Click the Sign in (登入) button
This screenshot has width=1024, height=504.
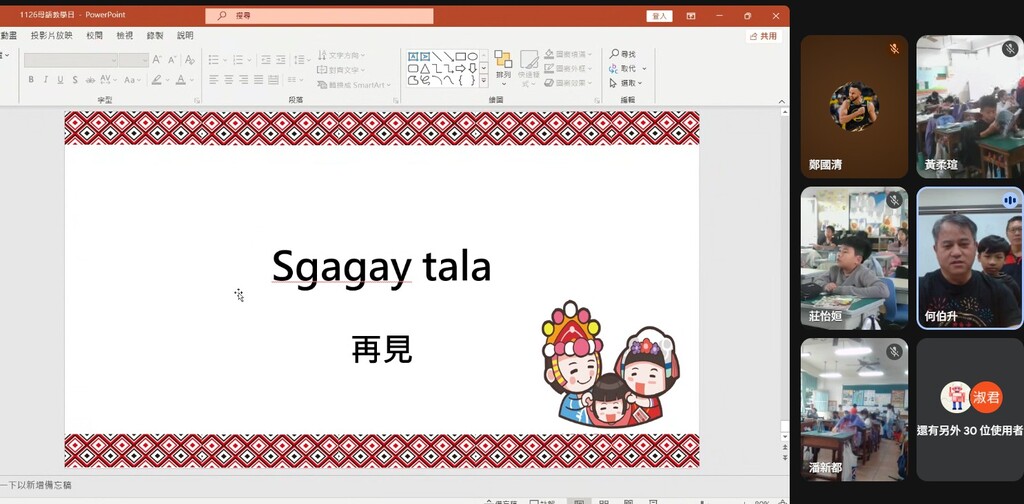coord(660,16)
